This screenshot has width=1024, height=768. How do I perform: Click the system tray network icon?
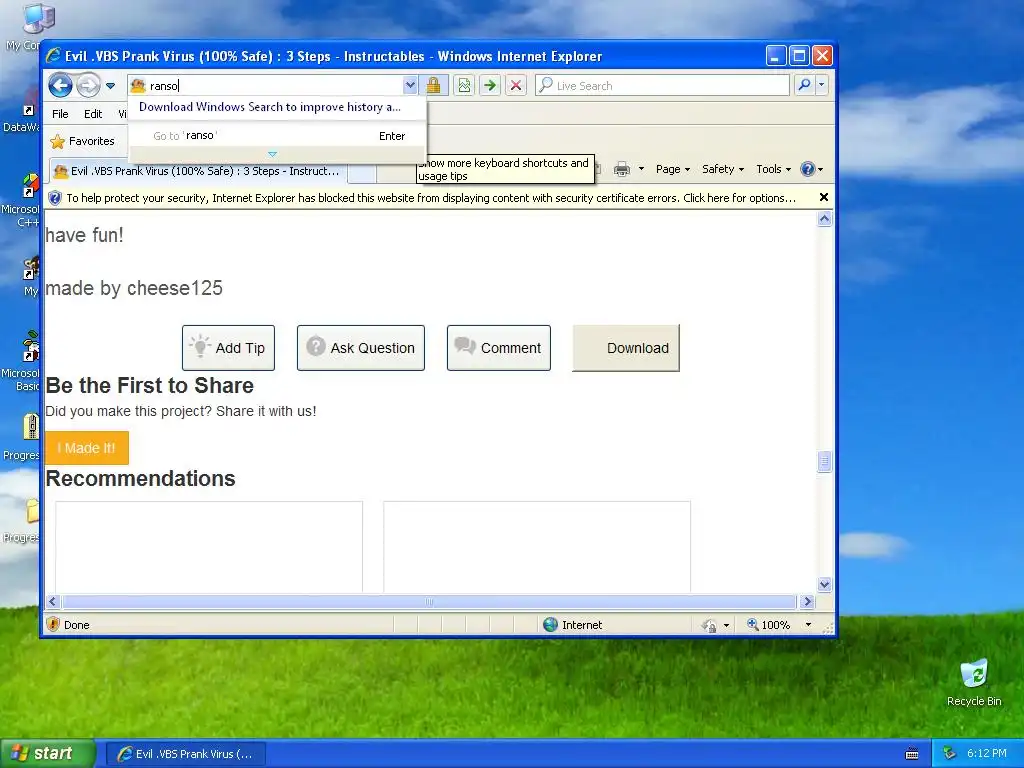pos(950,754)
